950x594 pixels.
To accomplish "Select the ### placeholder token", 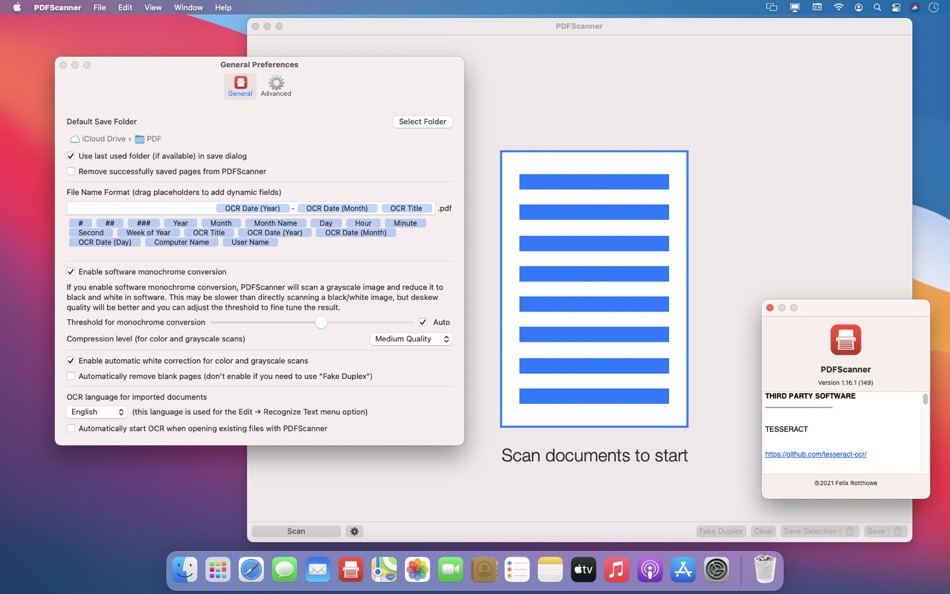I will point(143,223).
